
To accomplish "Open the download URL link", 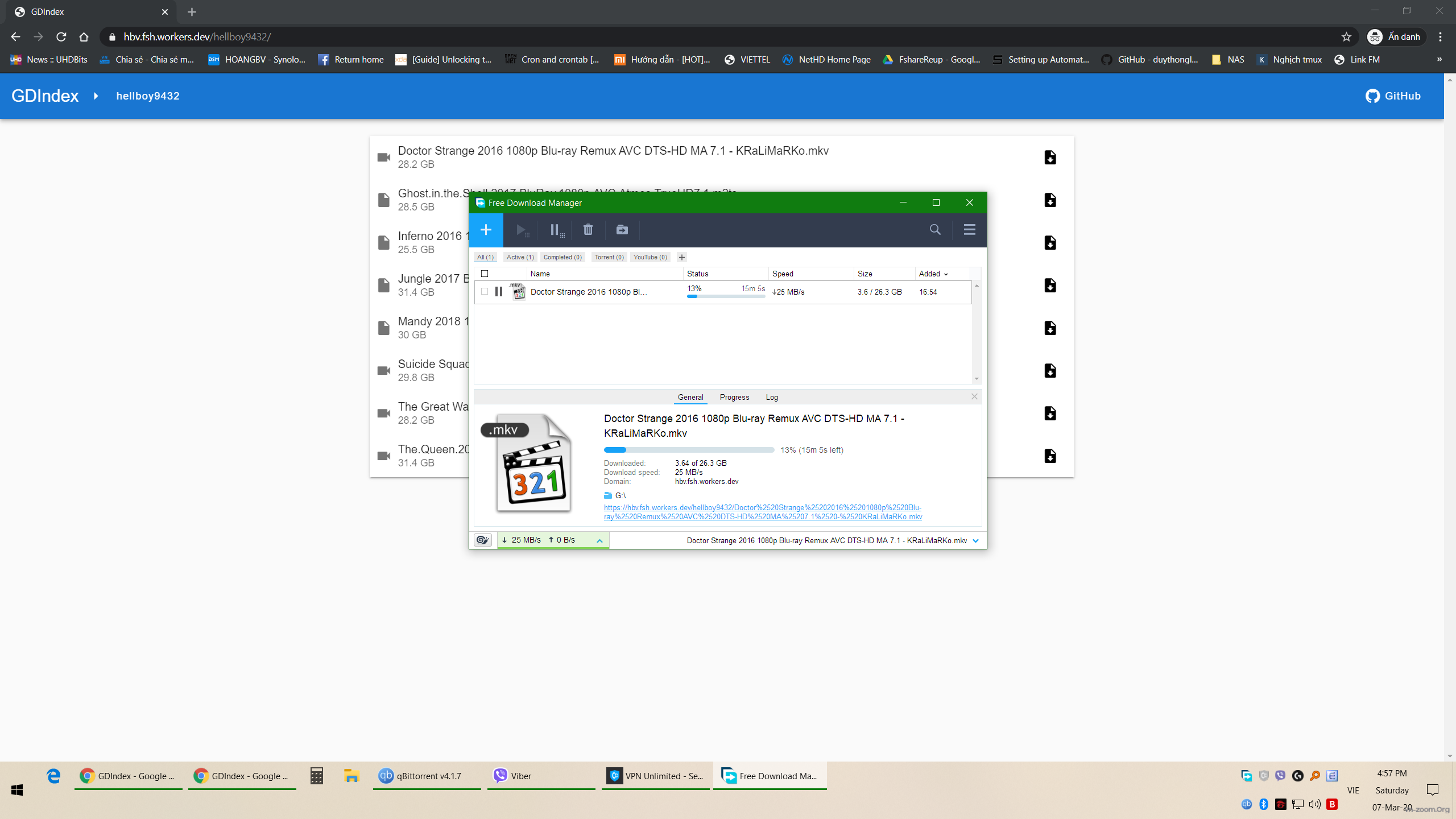I will click(x=763, y=512).
